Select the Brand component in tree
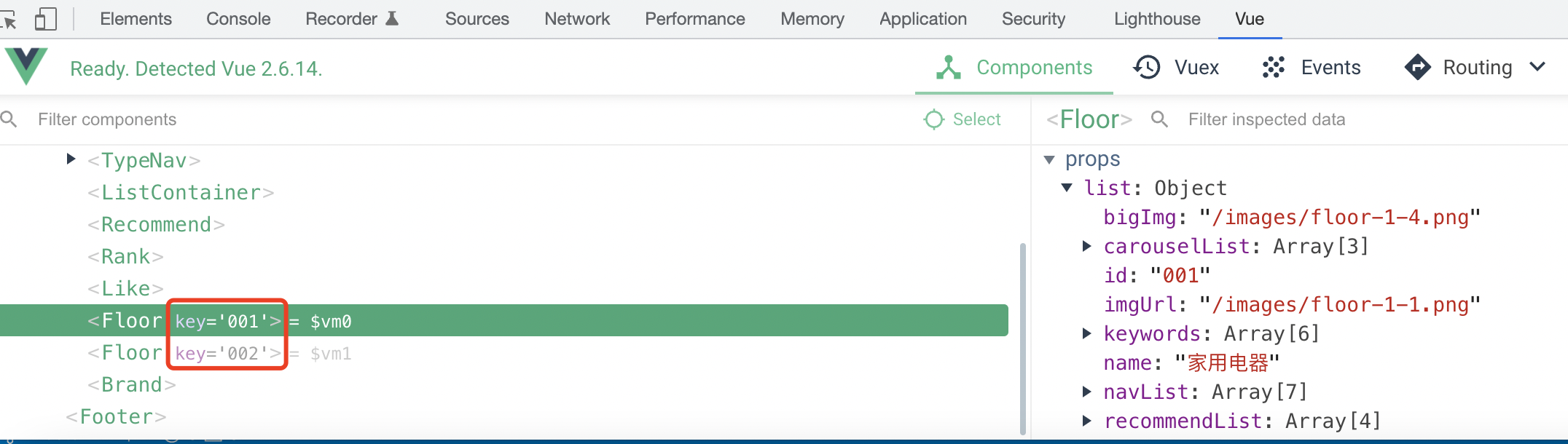The width and height of the screenshot is (1568, 444). 132,385
